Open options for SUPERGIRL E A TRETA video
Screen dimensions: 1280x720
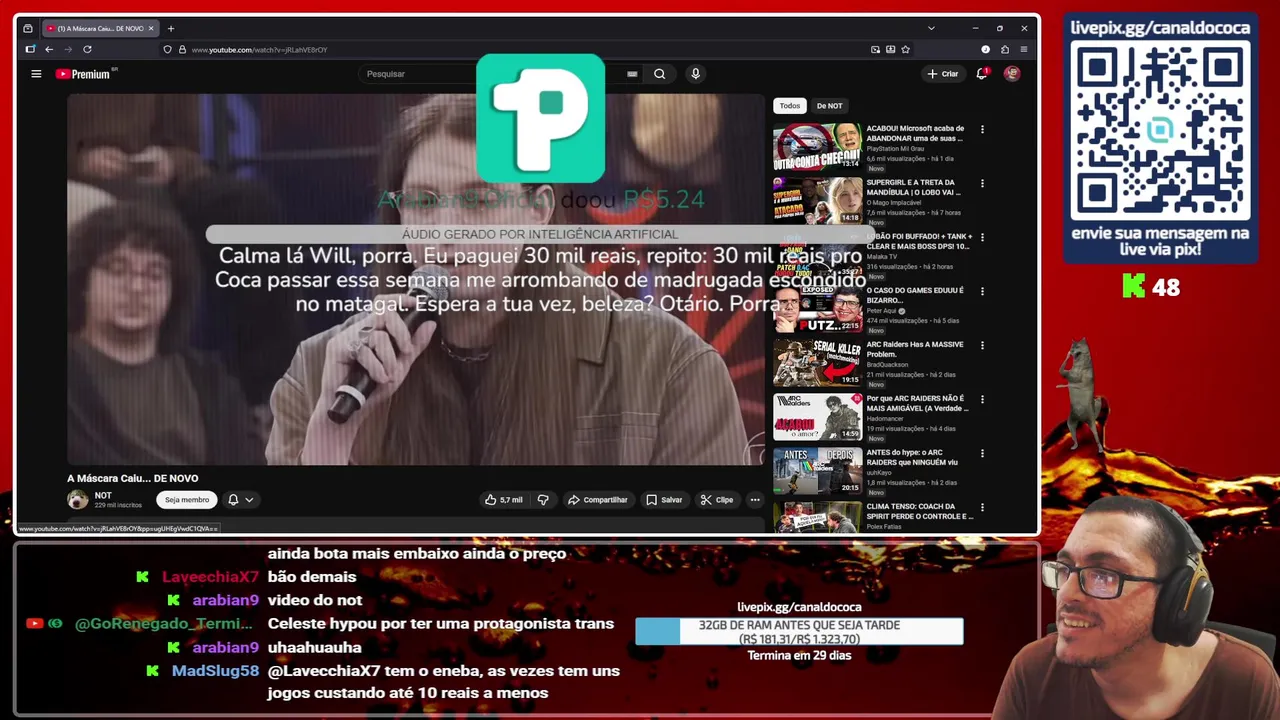click(x=982, y=183)
